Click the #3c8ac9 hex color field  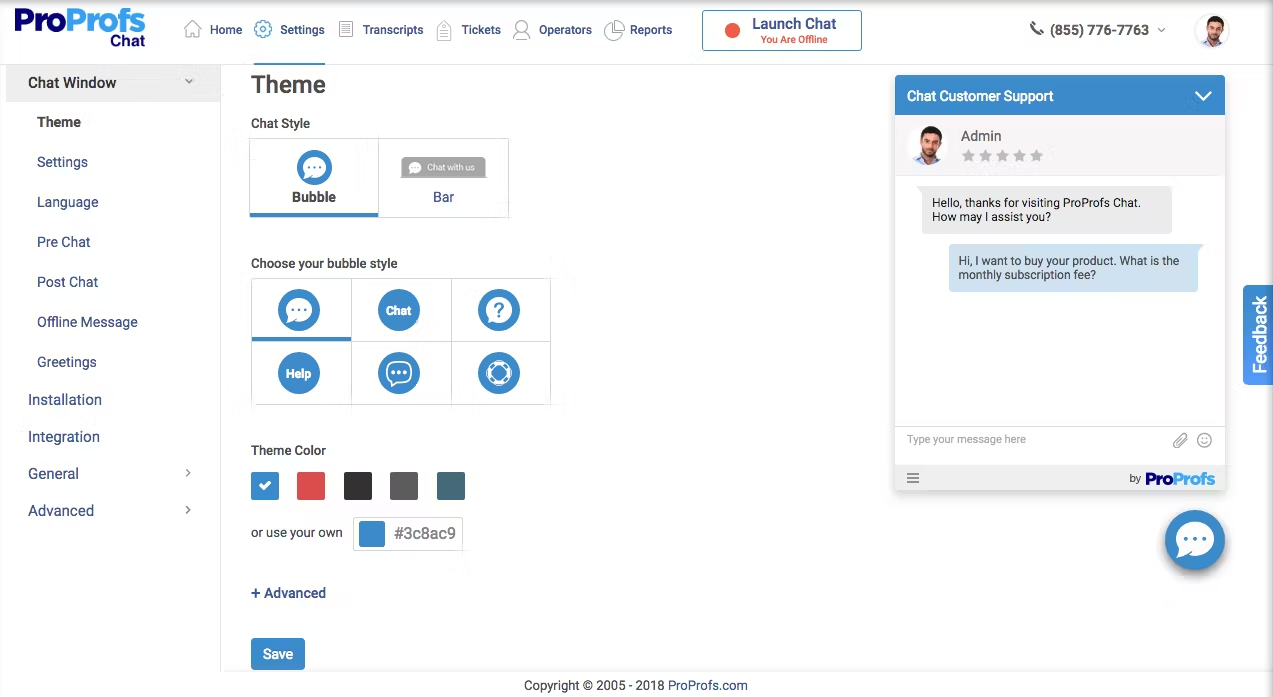[425, 534]
